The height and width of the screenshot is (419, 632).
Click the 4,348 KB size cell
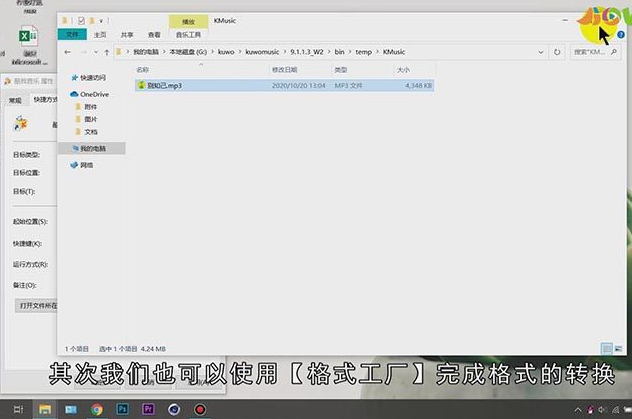418,85
